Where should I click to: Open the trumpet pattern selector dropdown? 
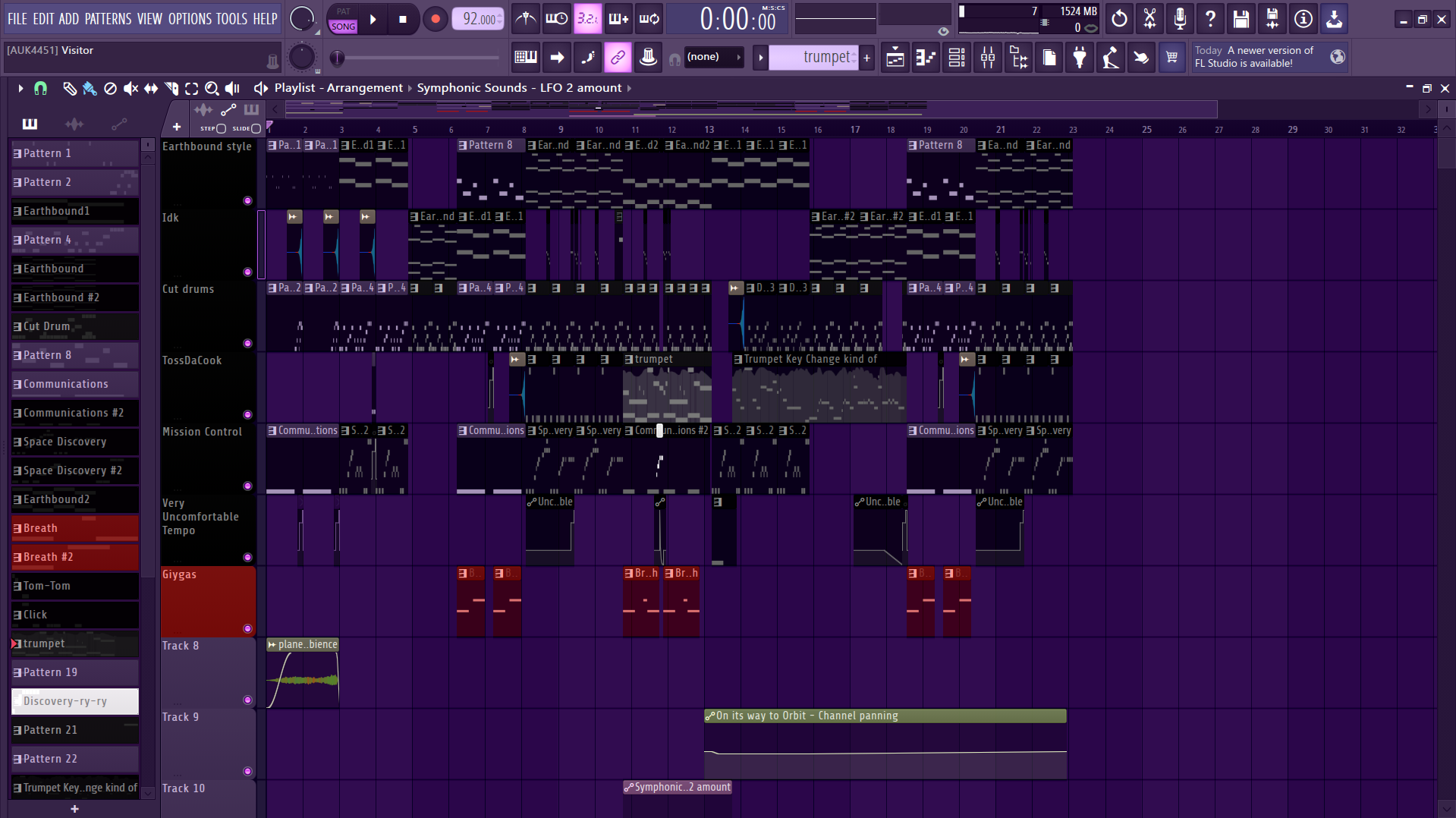pyautogui.click(x=814, y=57)
